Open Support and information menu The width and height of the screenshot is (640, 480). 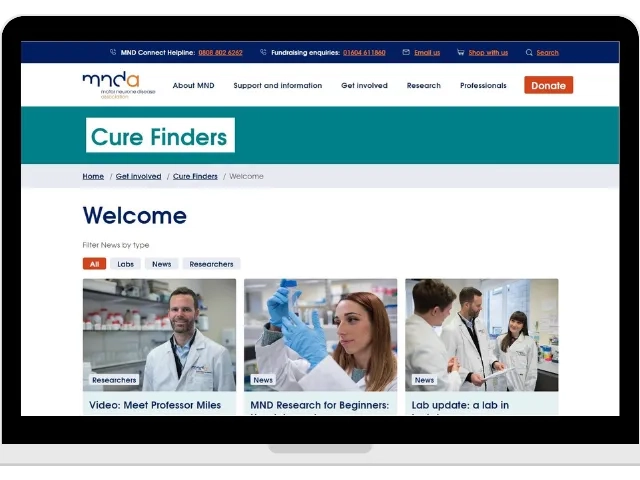pyautogui.click(x=277, y=86)
